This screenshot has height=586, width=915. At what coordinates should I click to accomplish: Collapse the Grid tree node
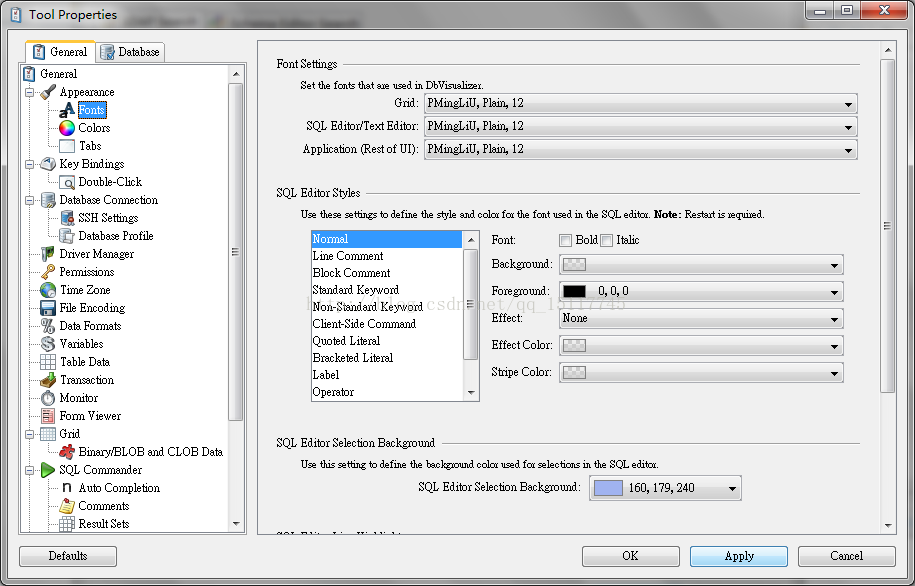pyautogui.click(x=30, y=434)
